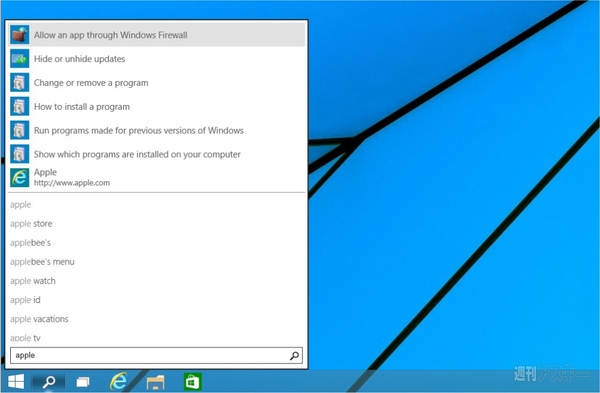Open Hide or unhide updates result

coord(157,59)
